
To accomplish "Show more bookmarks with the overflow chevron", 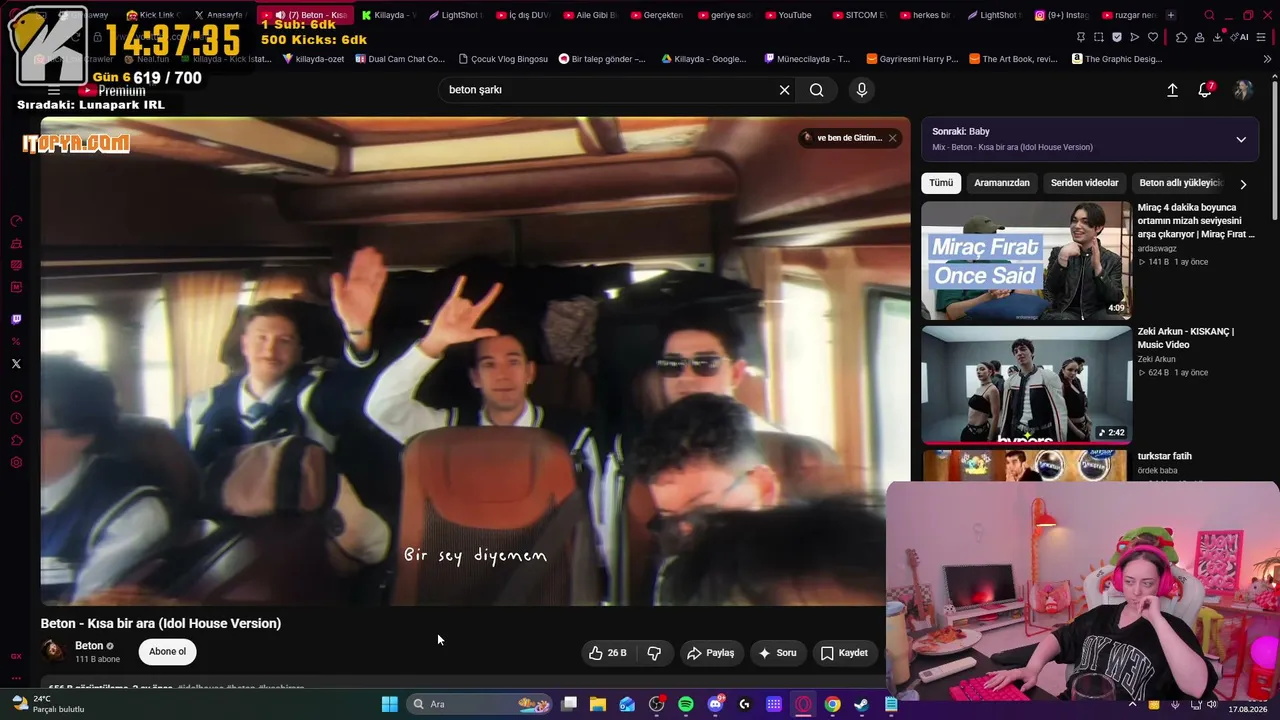I will pos(1267,59).
